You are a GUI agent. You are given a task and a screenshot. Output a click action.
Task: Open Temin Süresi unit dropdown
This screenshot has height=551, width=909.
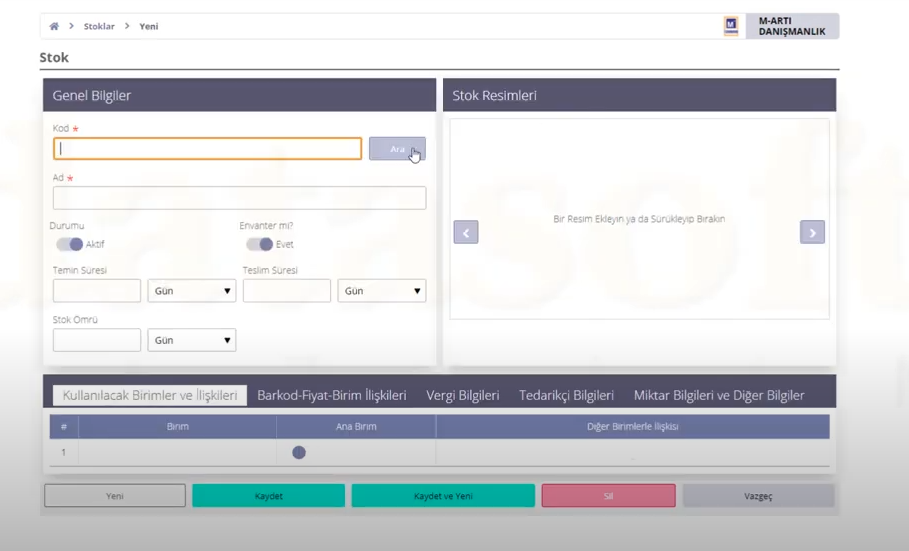coord(192,291)
